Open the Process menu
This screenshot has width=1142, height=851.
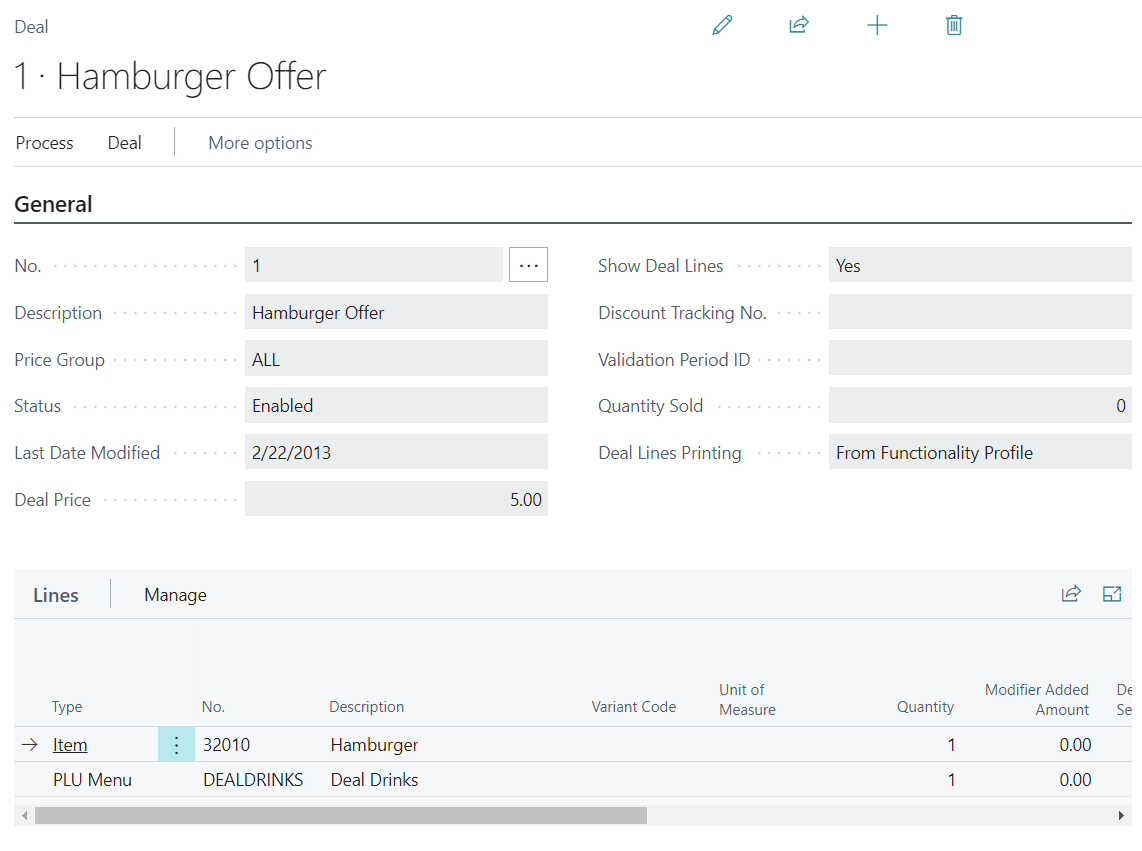(x=45, y=143)
